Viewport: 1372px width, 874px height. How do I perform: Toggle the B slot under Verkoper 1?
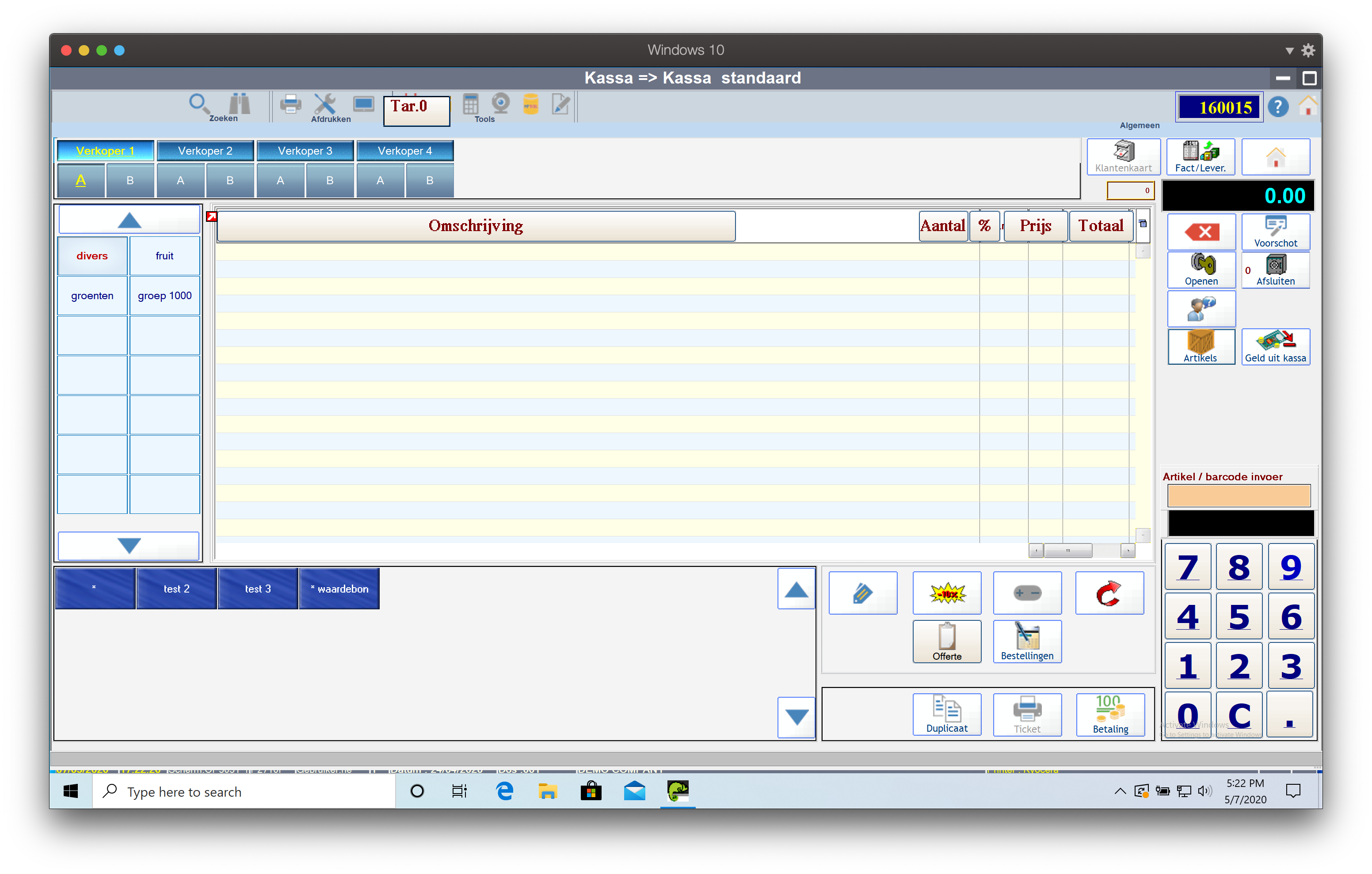pyautogui.click(x=130, y=181)
